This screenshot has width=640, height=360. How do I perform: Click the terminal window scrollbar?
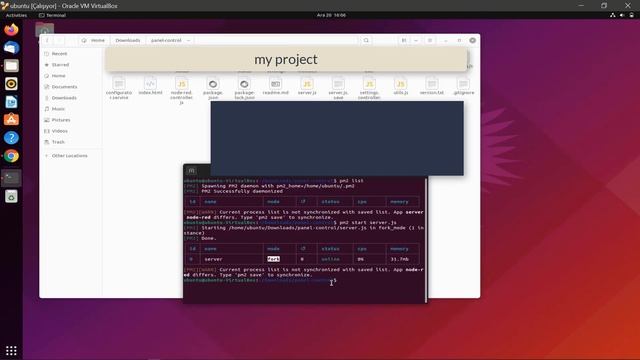[426, 240]
